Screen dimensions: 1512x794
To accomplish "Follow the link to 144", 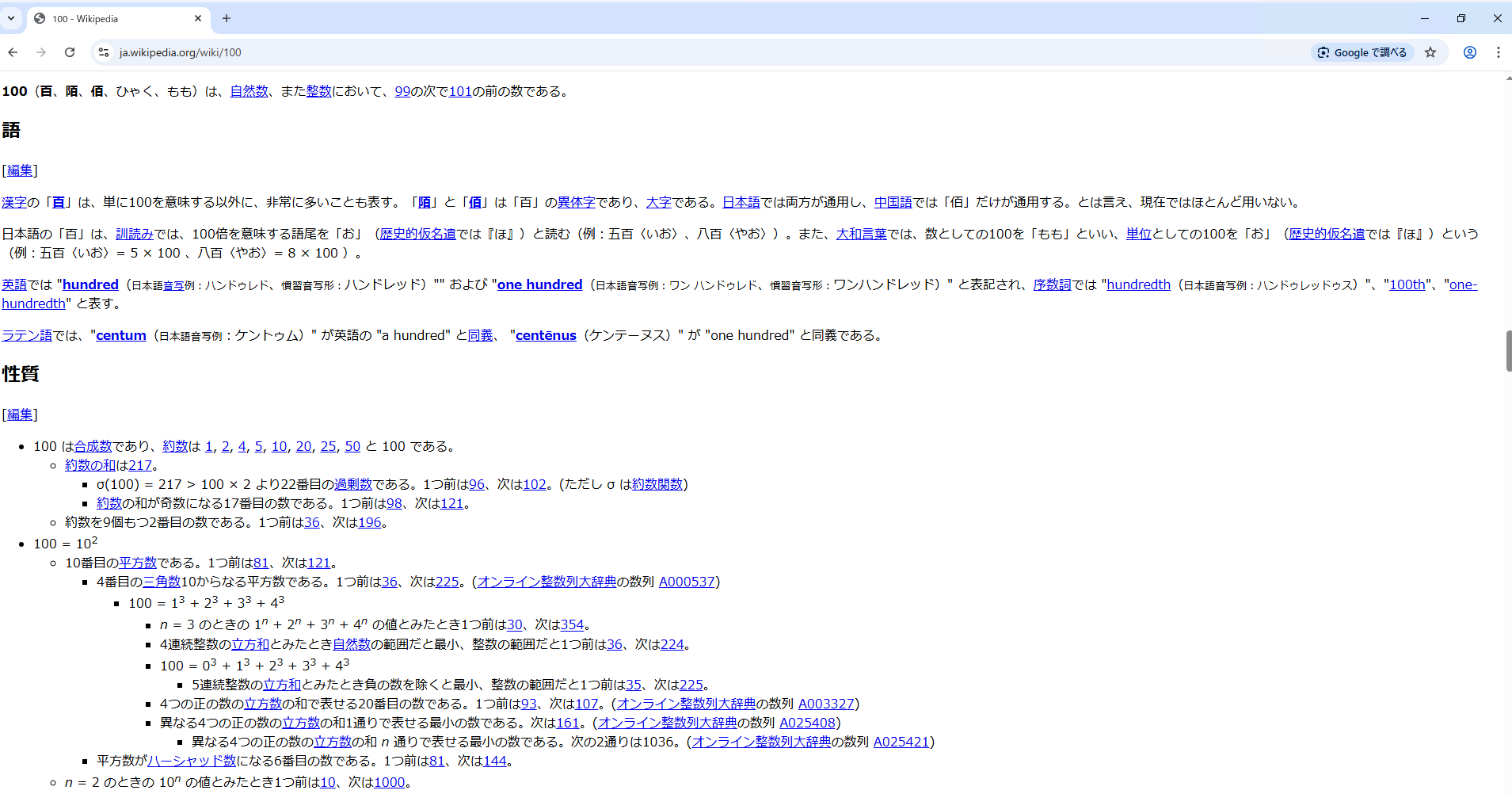I will coord(494,761).
